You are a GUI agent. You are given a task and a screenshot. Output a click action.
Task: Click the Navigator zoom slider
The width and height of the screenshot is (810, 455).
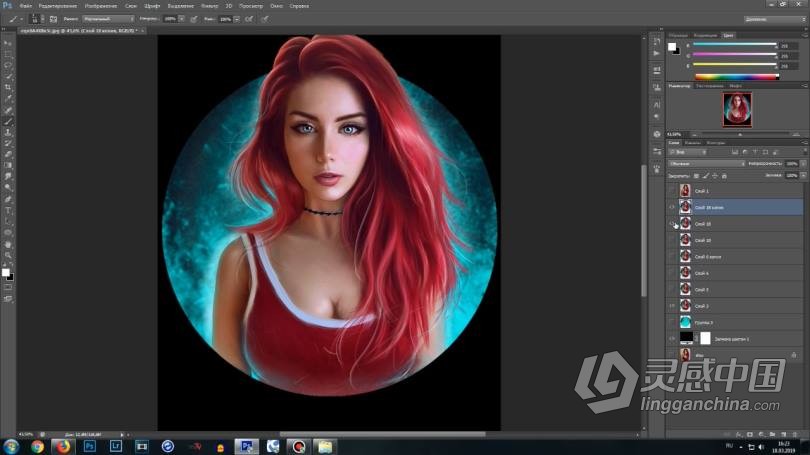click(x=740, y=134)
